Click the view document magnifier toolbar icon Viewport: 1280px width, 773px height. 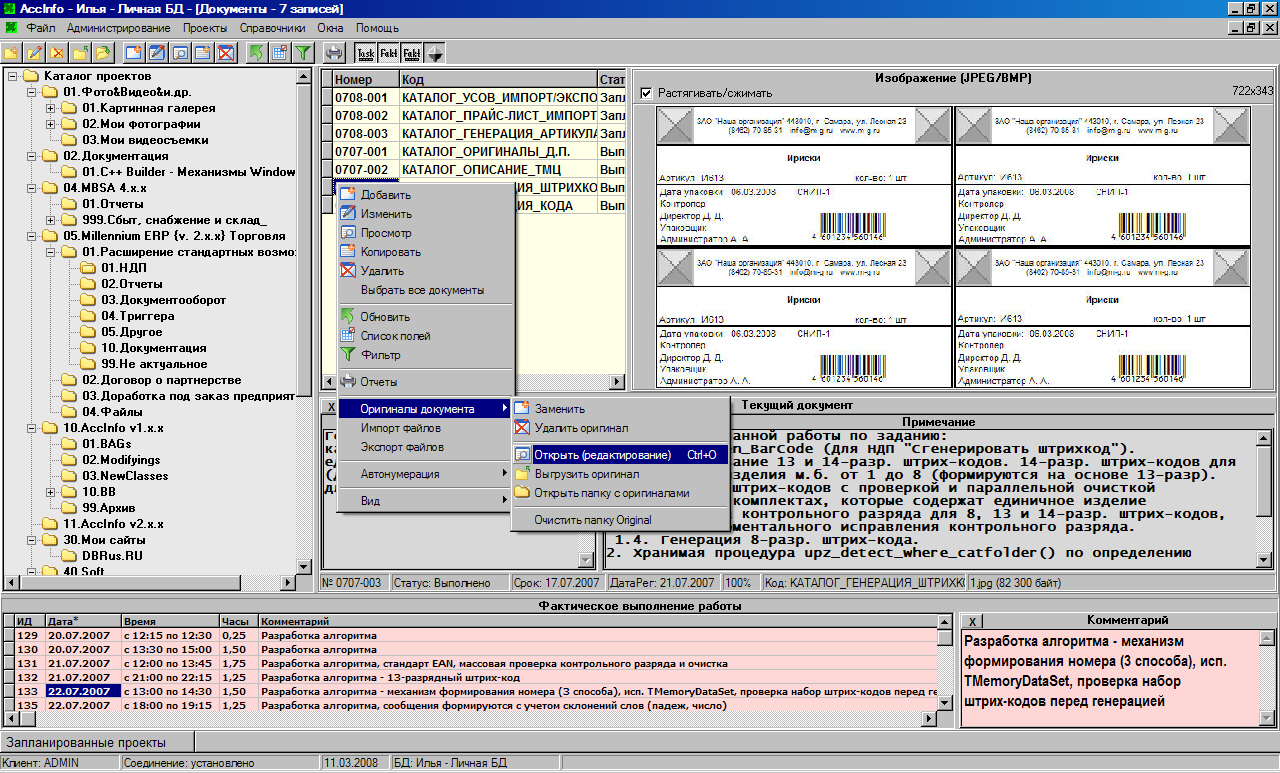181,53
